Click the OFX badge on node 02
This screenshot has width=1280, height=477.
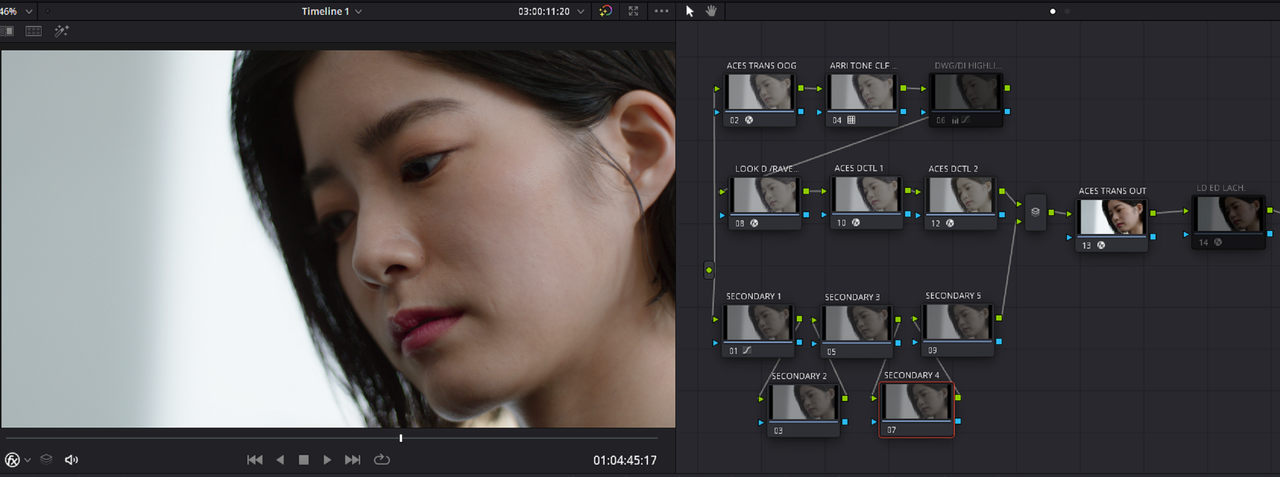pos(749,120)
